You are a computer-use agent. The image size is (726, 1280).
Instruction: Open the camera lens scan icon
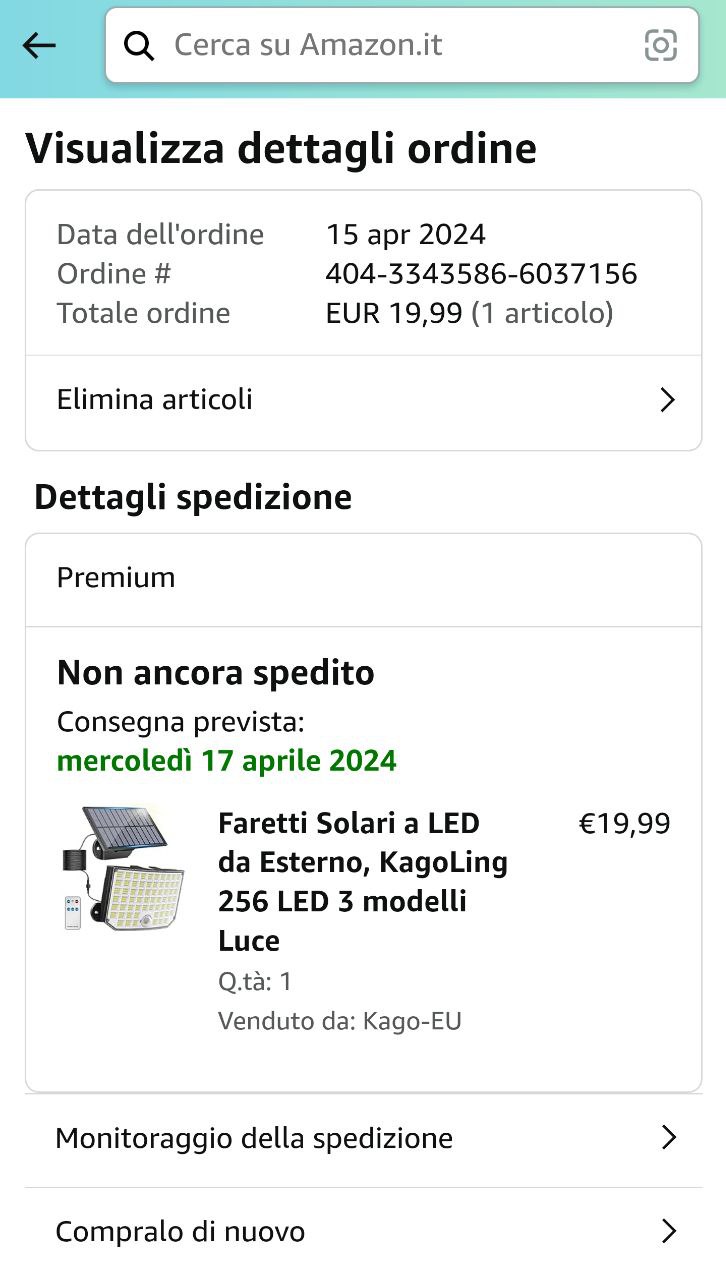[661, 45]
